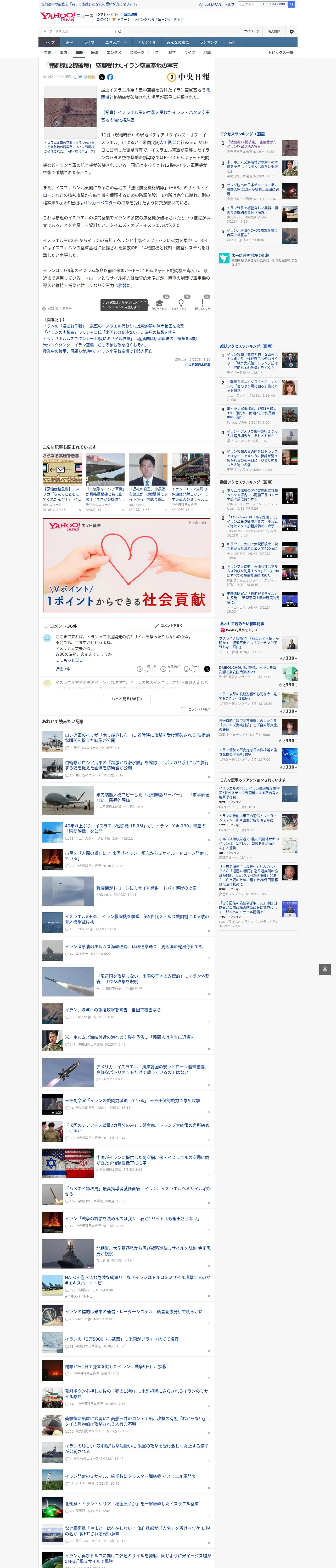Image resolution: width=336 pixels, height=1568 pixels.
Task: Click the ヘルプ link in the header
Action: [x=229, y=4]
